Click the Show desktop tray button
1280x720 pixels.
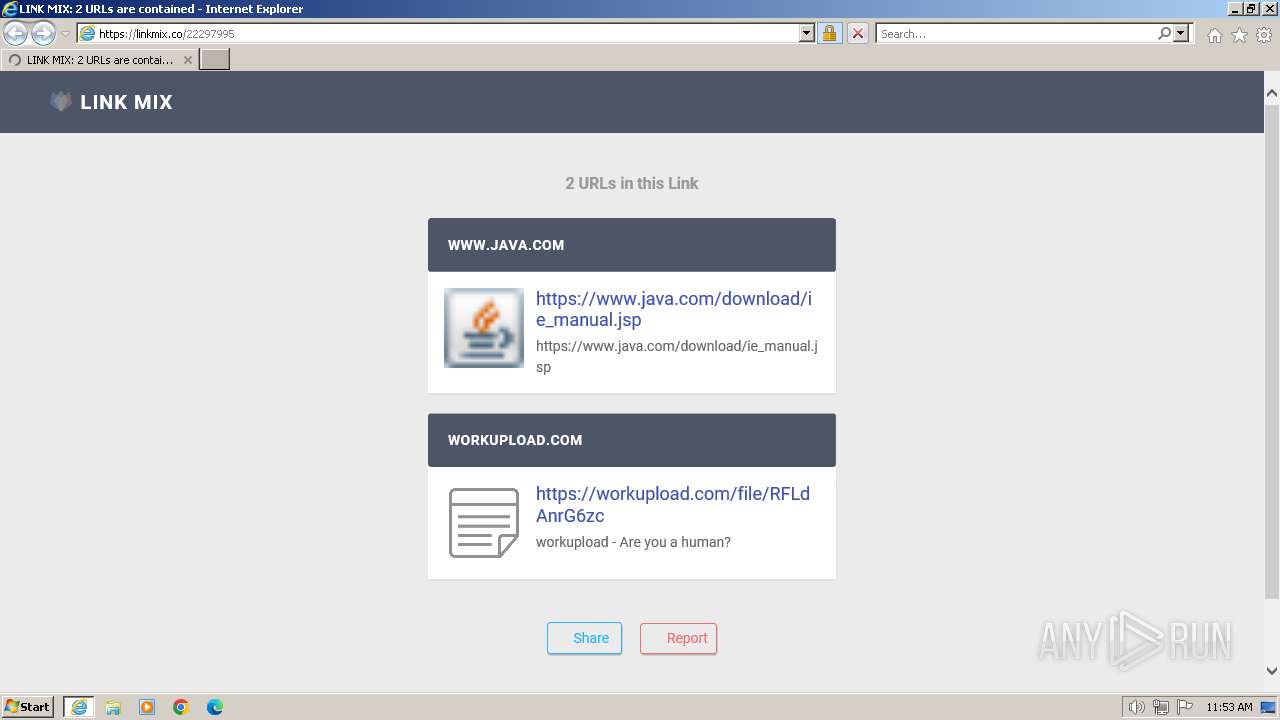[1268, 707]
